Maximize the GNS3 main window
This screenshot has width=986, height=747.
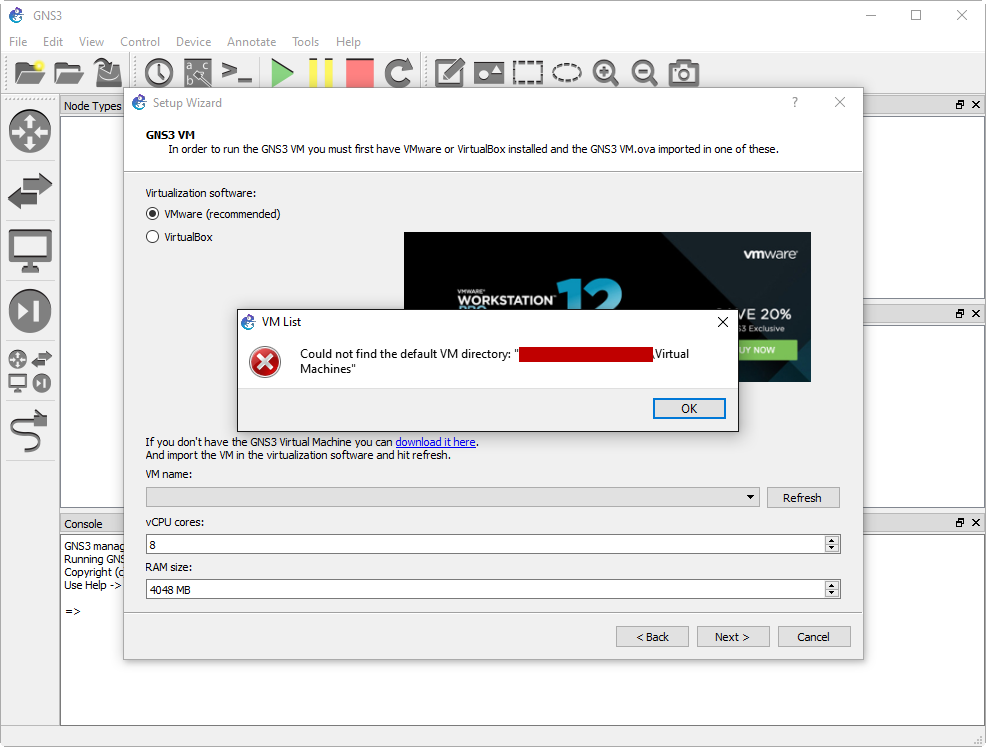[x=916, y=15]
